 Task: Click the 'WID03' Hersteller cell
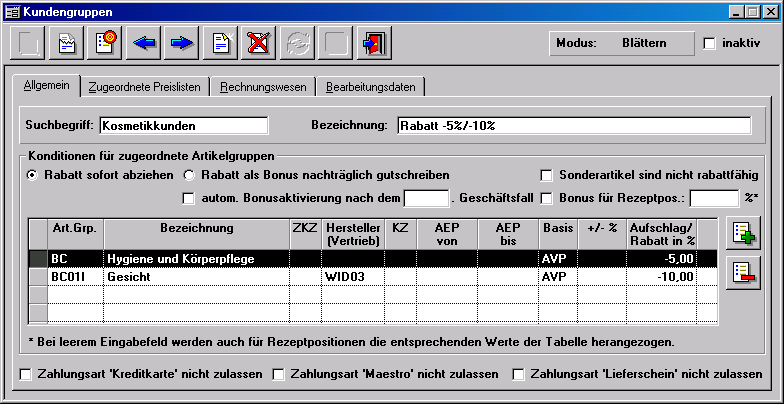click(x=353, y=276)
